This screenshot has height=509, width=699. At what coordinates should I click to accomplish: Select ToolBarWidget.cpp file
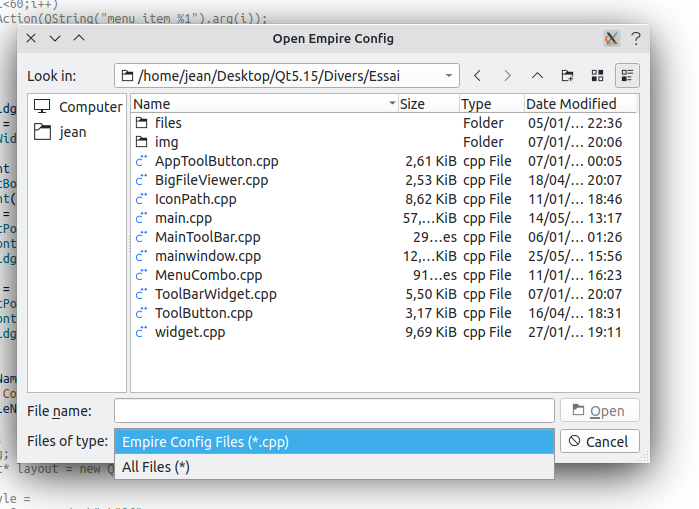(x=216, y=295)
